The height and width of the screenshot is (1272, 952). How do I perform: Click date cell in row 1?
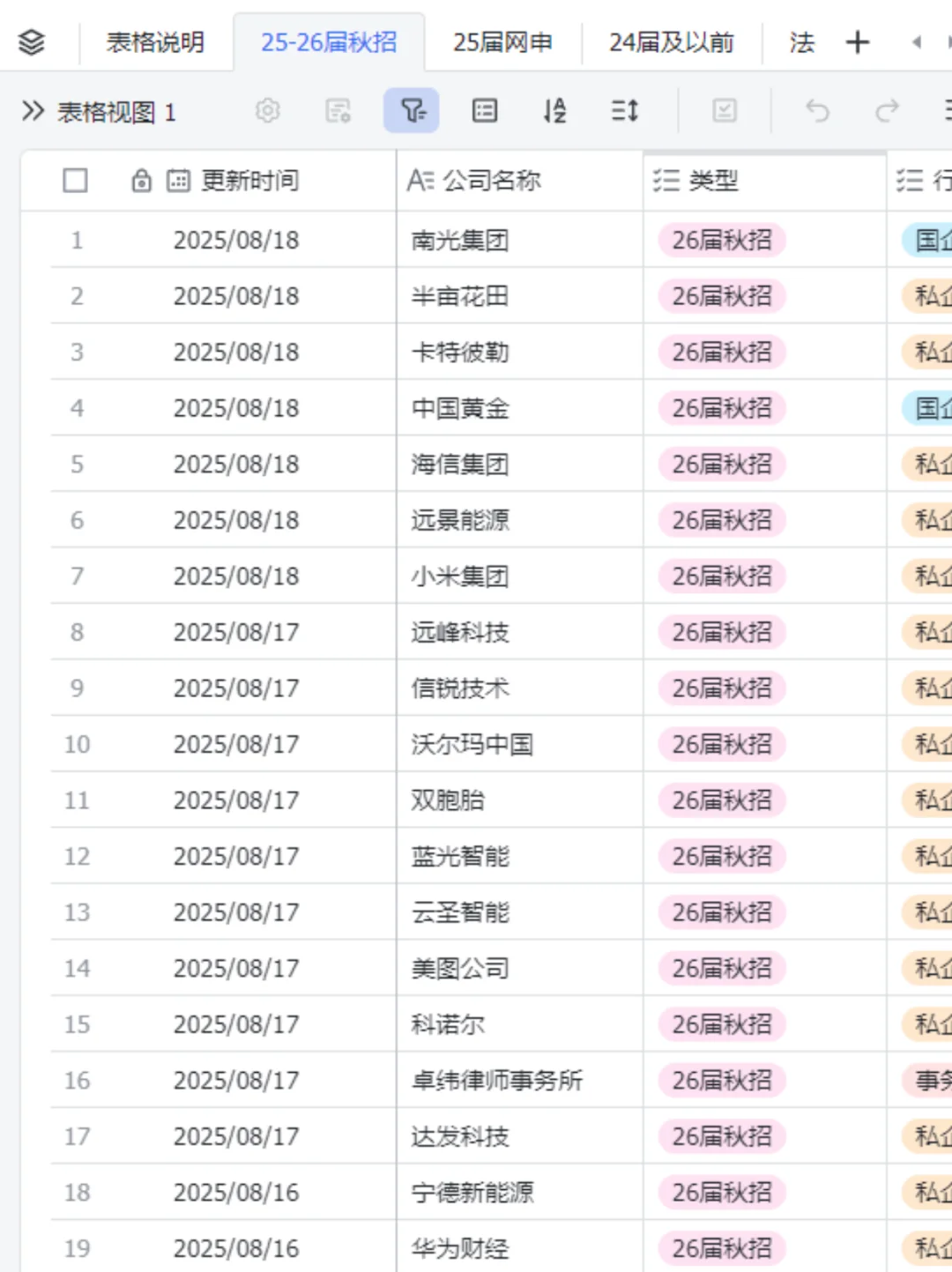[x=236, y=240]
